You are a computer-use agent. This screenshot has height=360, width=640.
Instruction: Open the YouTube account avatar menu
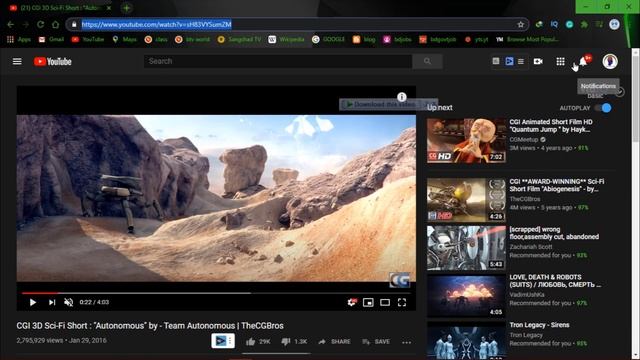[610, 61]
